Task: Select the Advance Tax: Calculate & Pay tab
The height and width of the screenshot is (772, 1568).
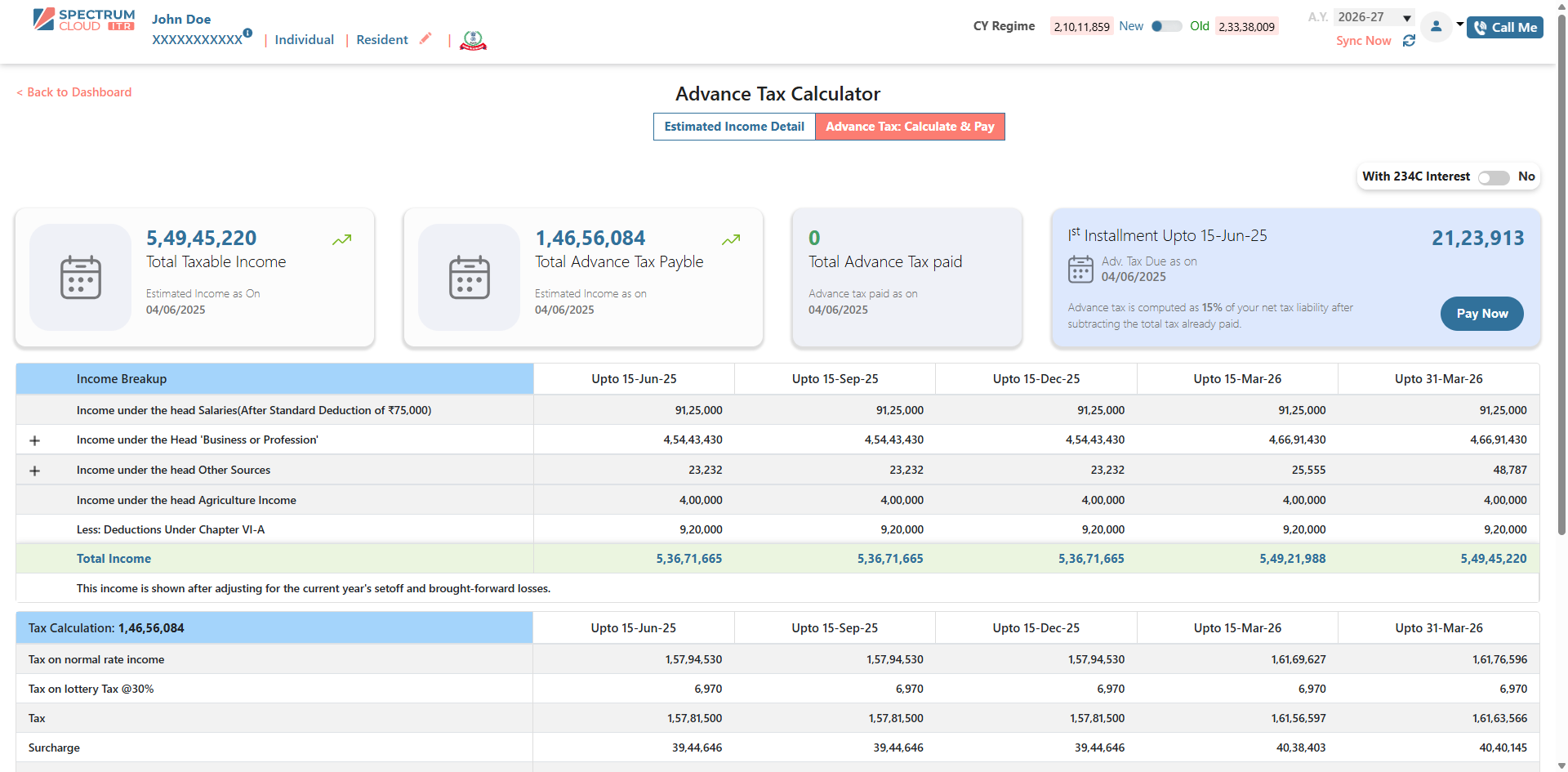Action: 910,127
